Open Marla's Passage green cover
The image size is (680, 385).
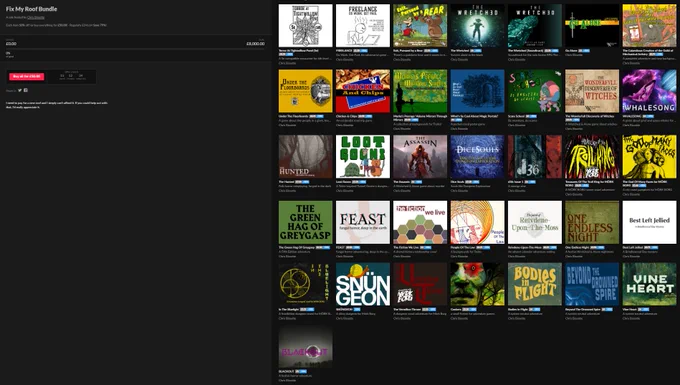click(420, 91)
